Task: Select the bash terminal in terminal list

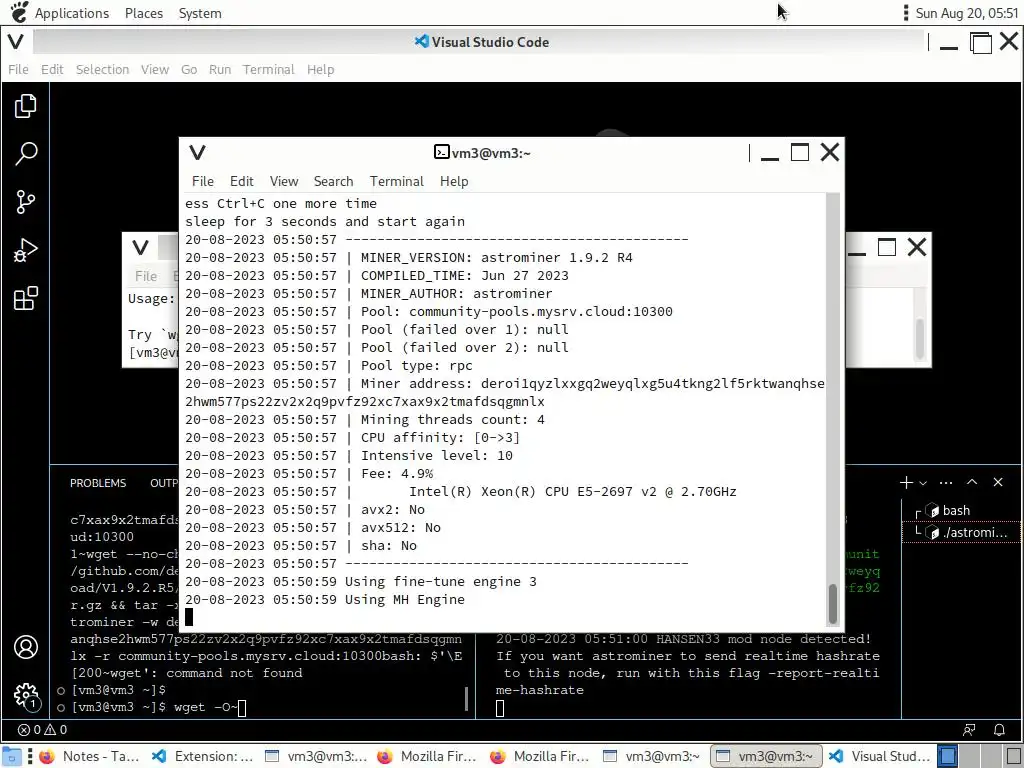Action: 961,511
